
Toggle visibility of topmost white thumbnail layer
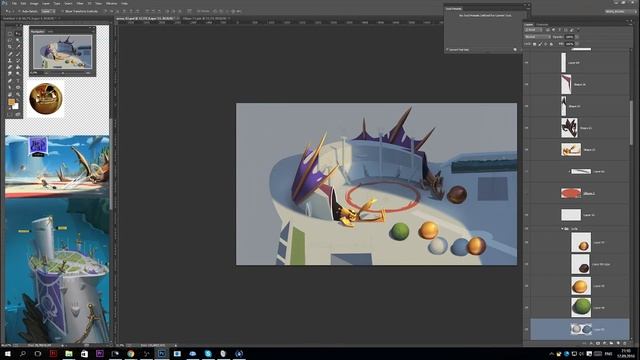point(527,63)
